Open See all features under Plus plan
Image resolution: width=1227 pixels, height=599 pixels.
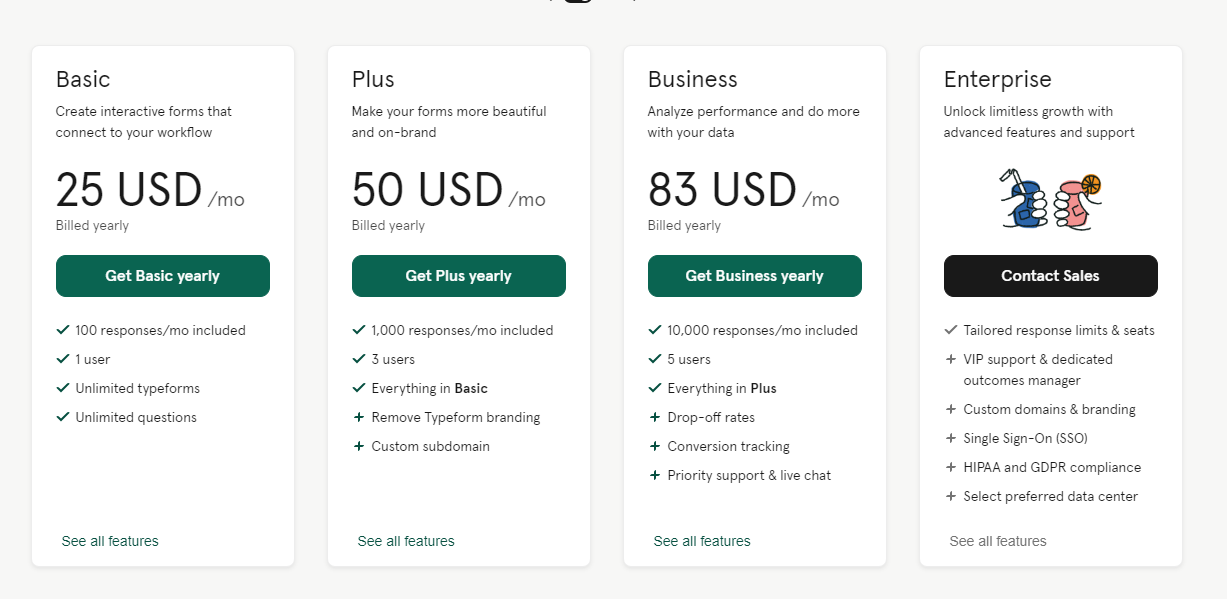tap(406, 541)
